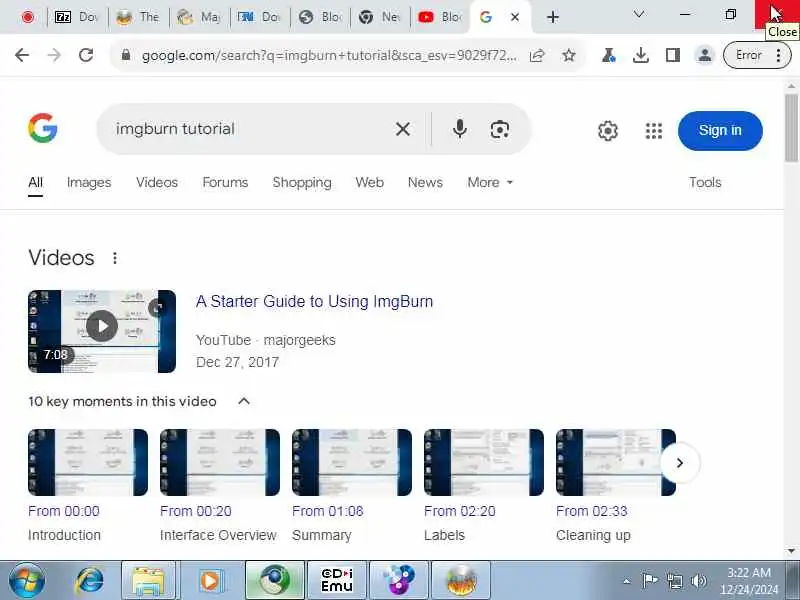The image size is (800, 600).
Task: Expand the More filters dropdown
Action: tap(490, 183)
